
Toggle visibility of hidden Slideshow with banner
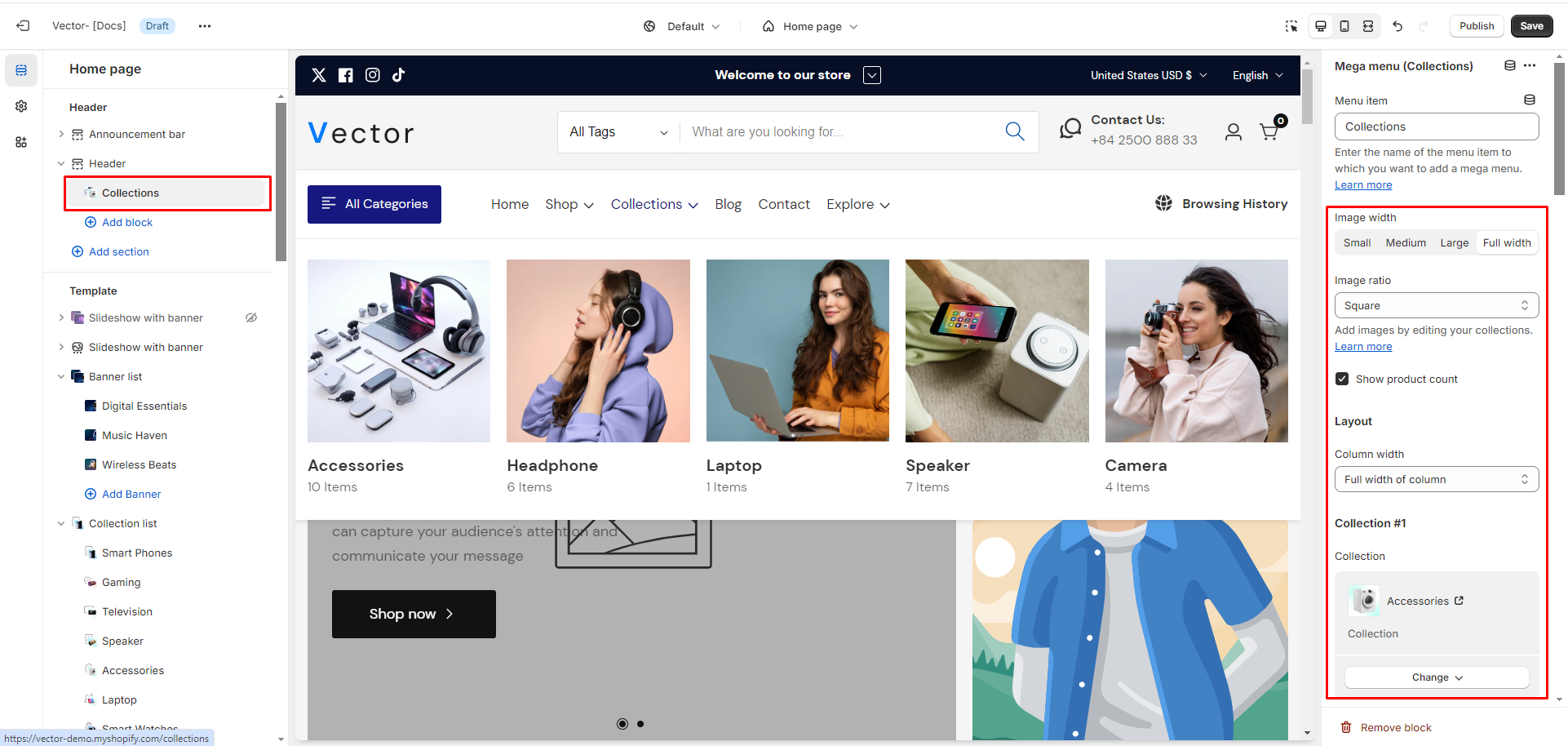point(251,317)
